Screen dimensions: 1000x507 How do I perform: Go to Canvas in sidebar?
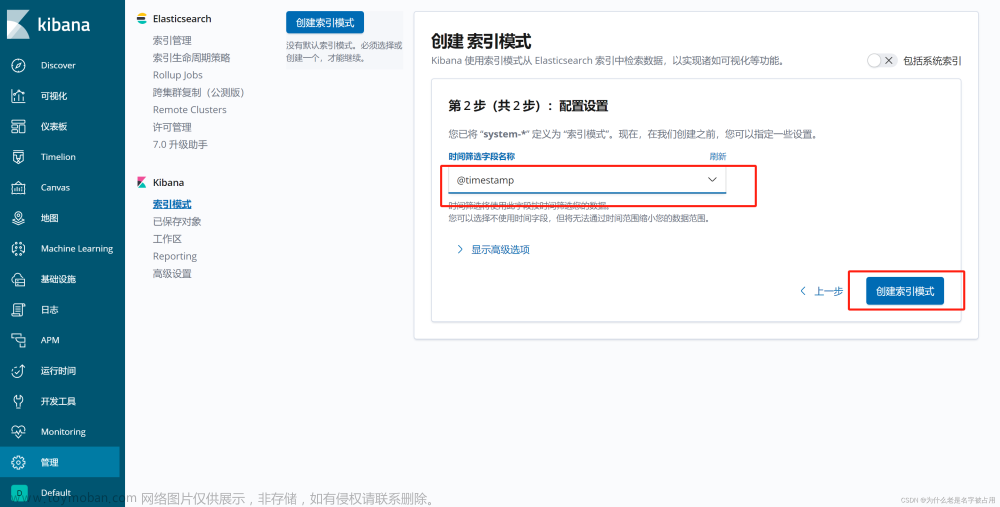coord(55,187)
